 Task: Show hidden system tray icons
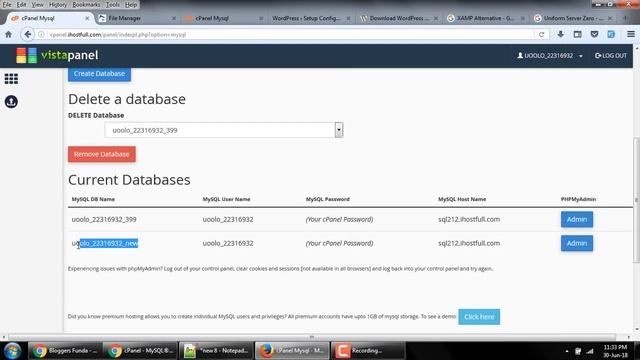tap(567, 351)
